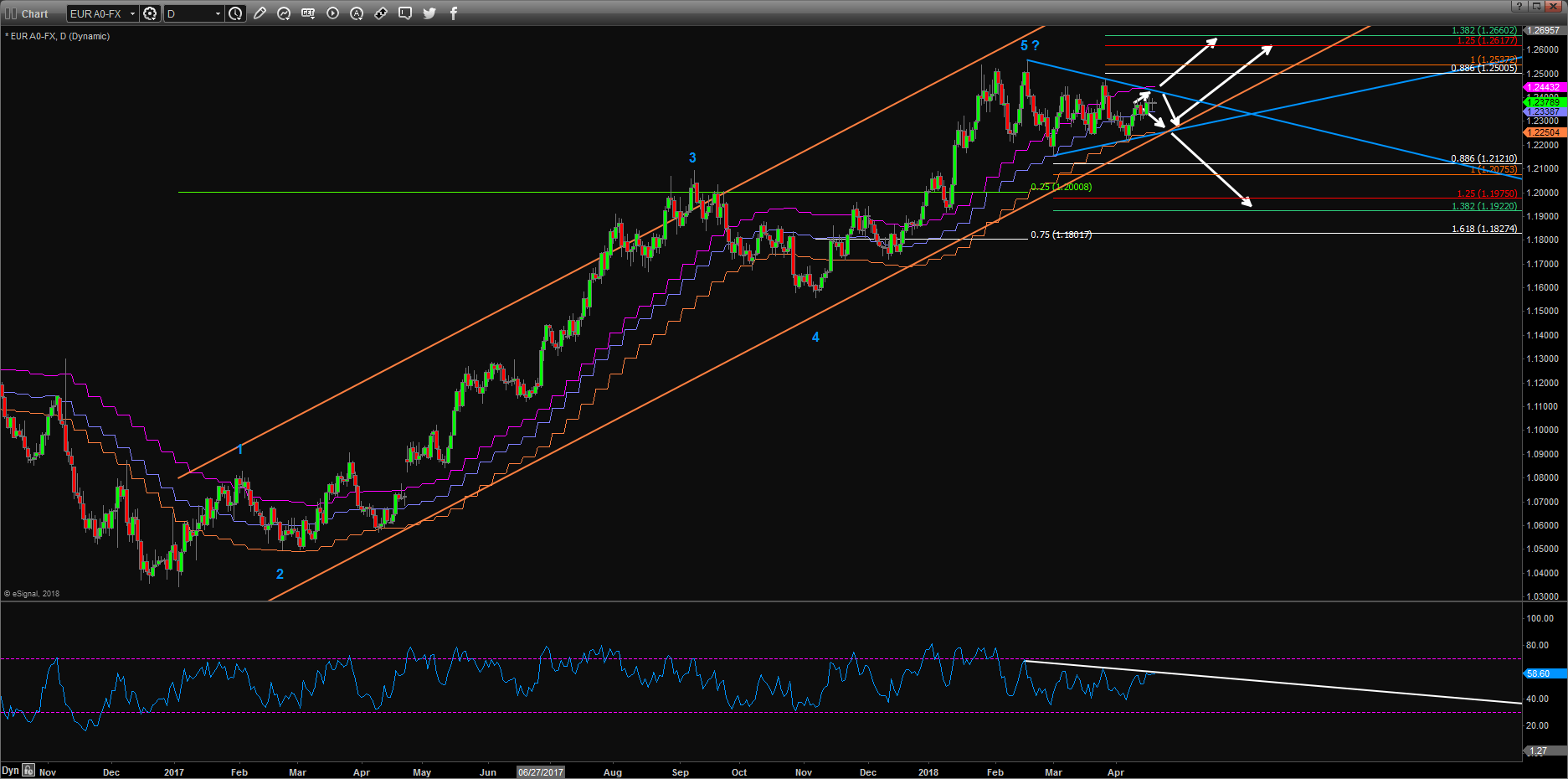Click the wave '4' label
Image resolution: width=1568 pixels, height=779 pixels.
click(815, 337)
